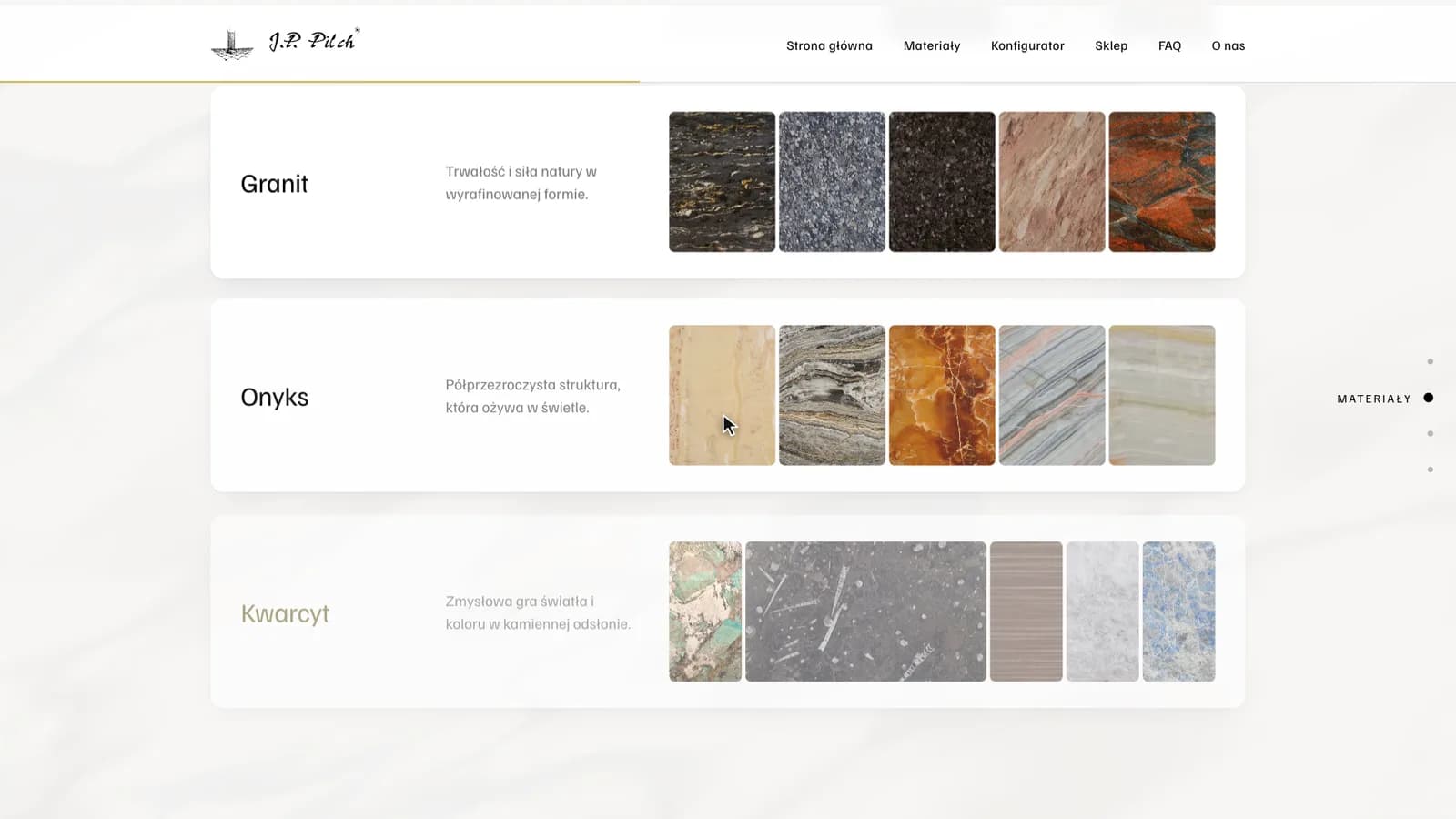The width and height of the screenshot is (1456, 819).
Task: Click the text 'Zmysłowa gra światła i'
Action: 520,602
